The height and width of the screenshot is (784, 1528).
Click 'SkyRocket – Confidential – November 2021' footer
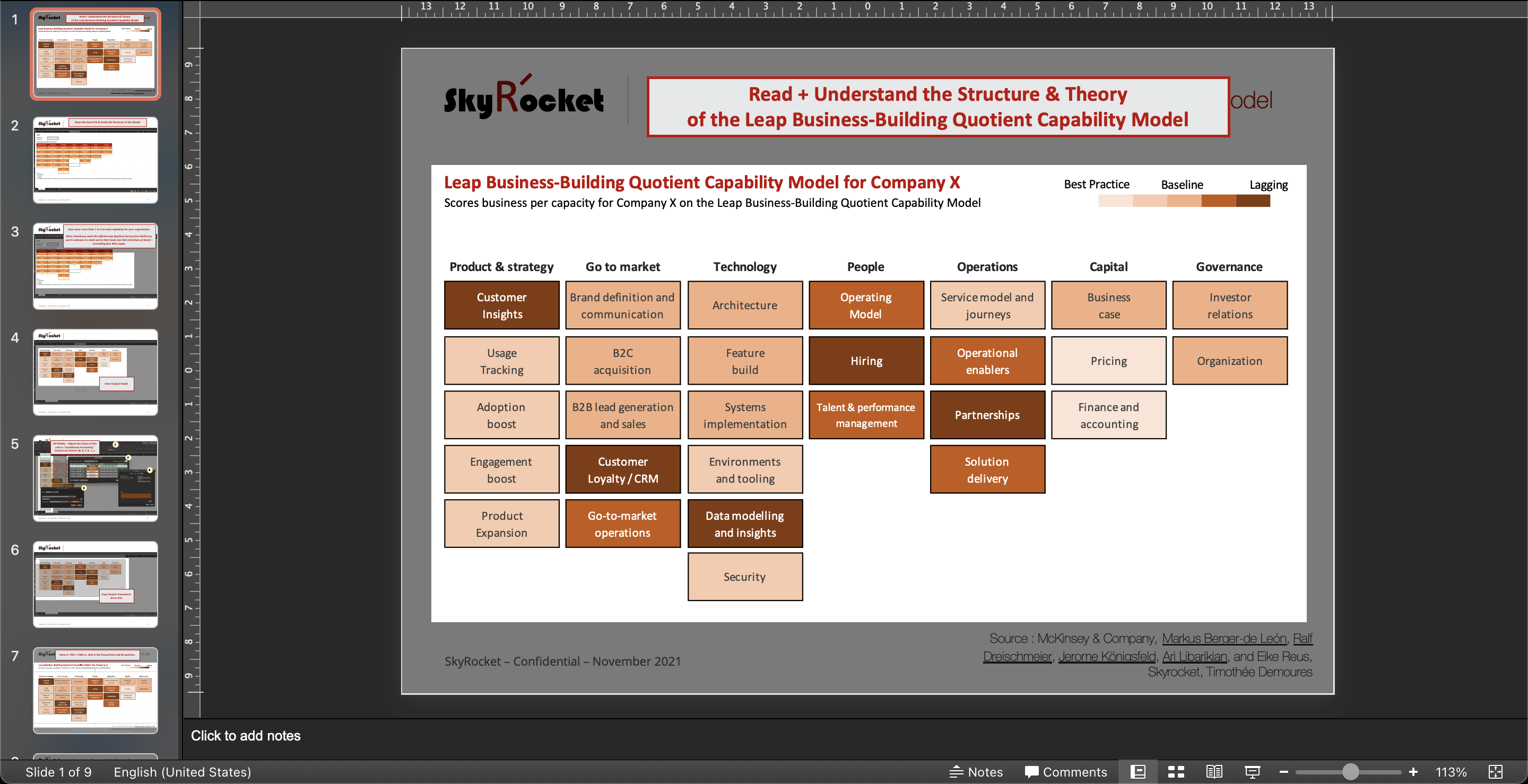(562, 661)
